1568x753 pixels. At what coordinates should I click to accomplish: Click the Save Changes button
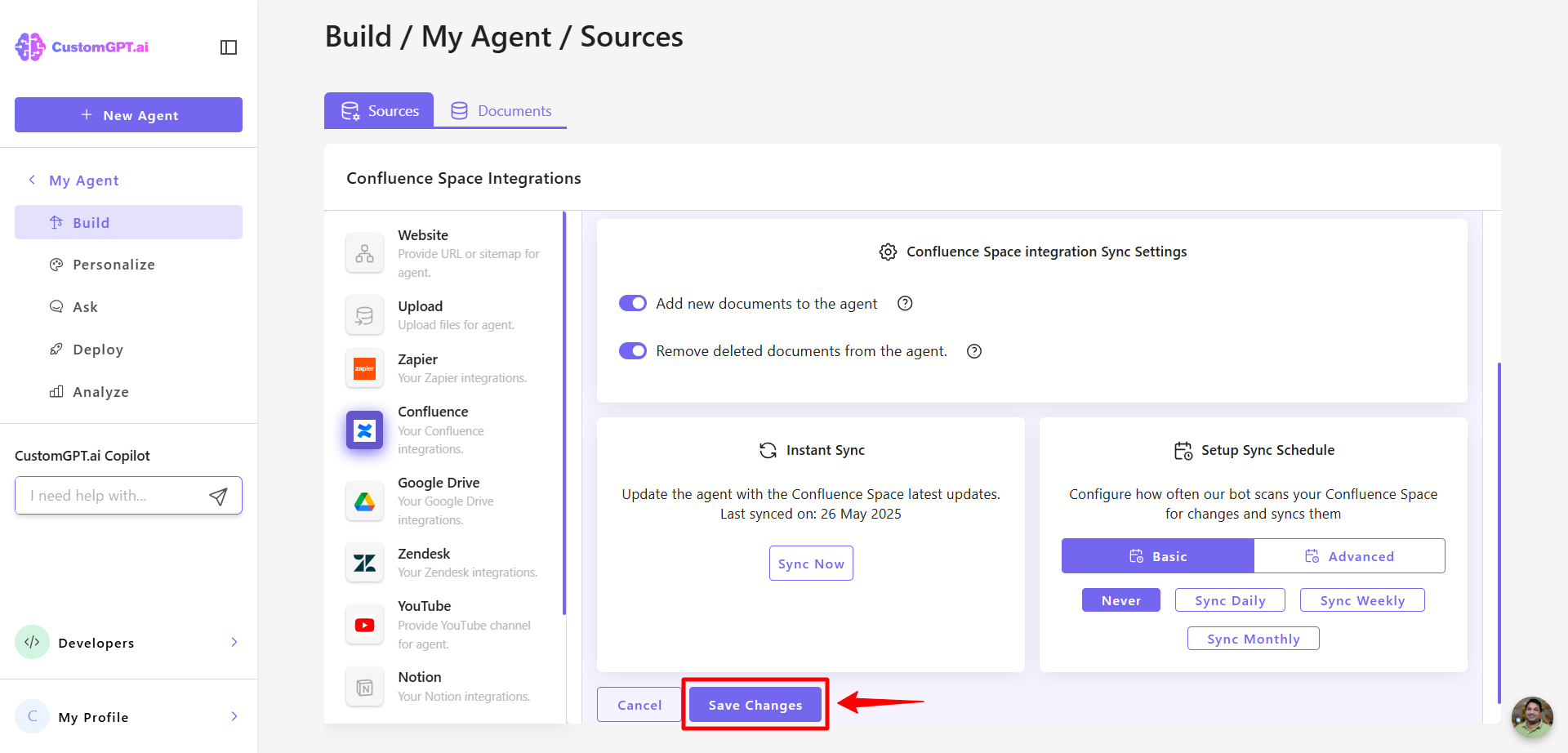pos(755,705)
